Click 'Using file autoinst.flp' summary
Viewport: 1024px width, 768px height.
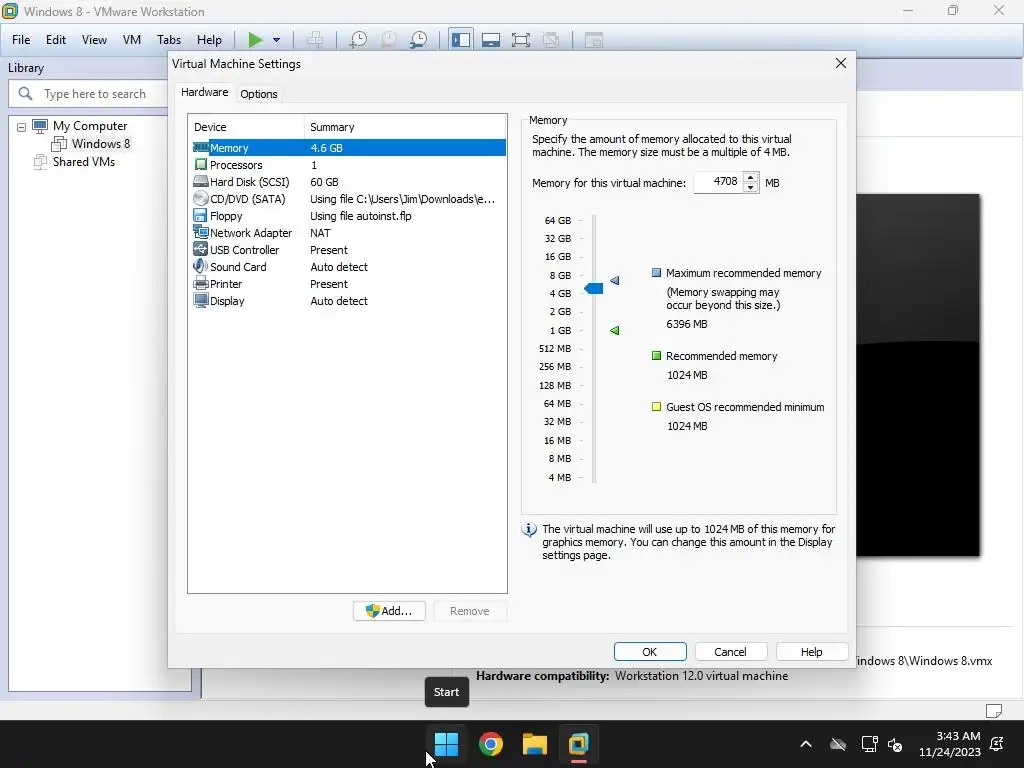click(360, 216)
